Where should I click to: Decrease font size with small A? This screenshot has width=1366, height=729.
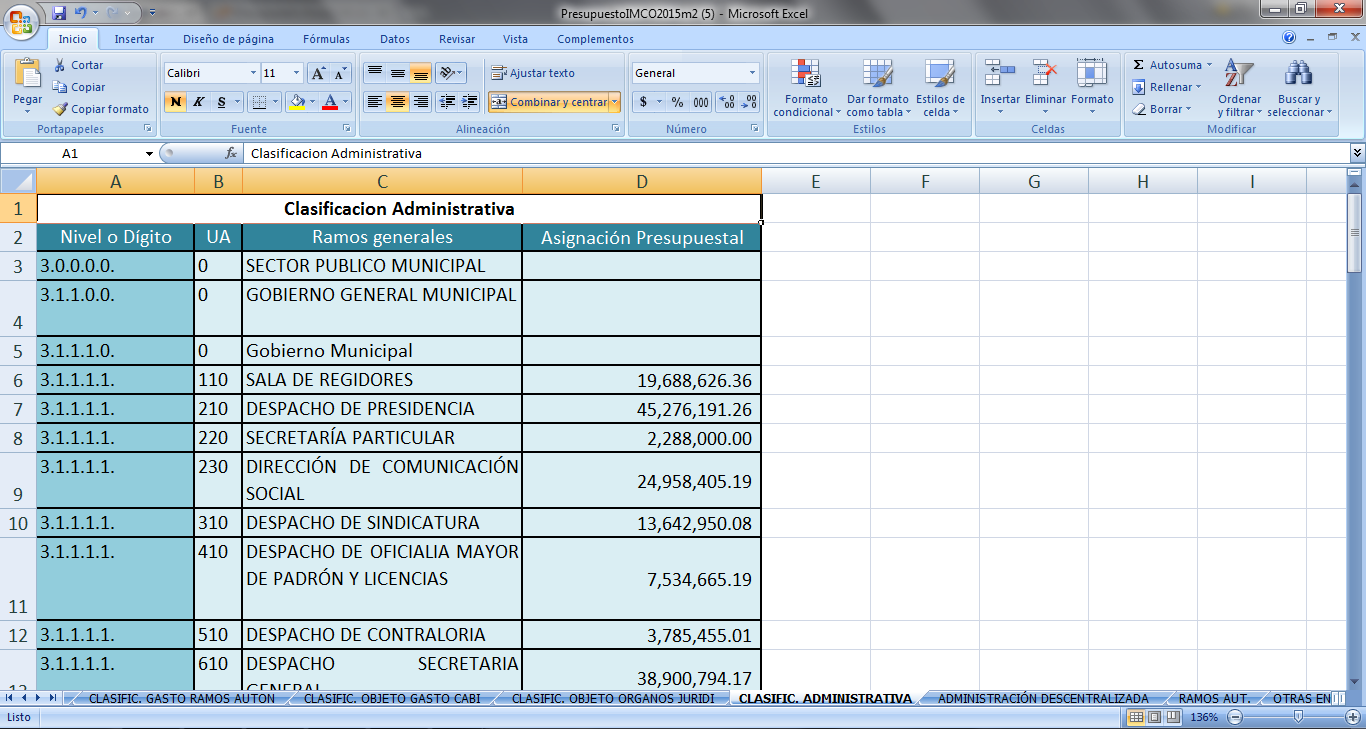[x=340, y=73]
